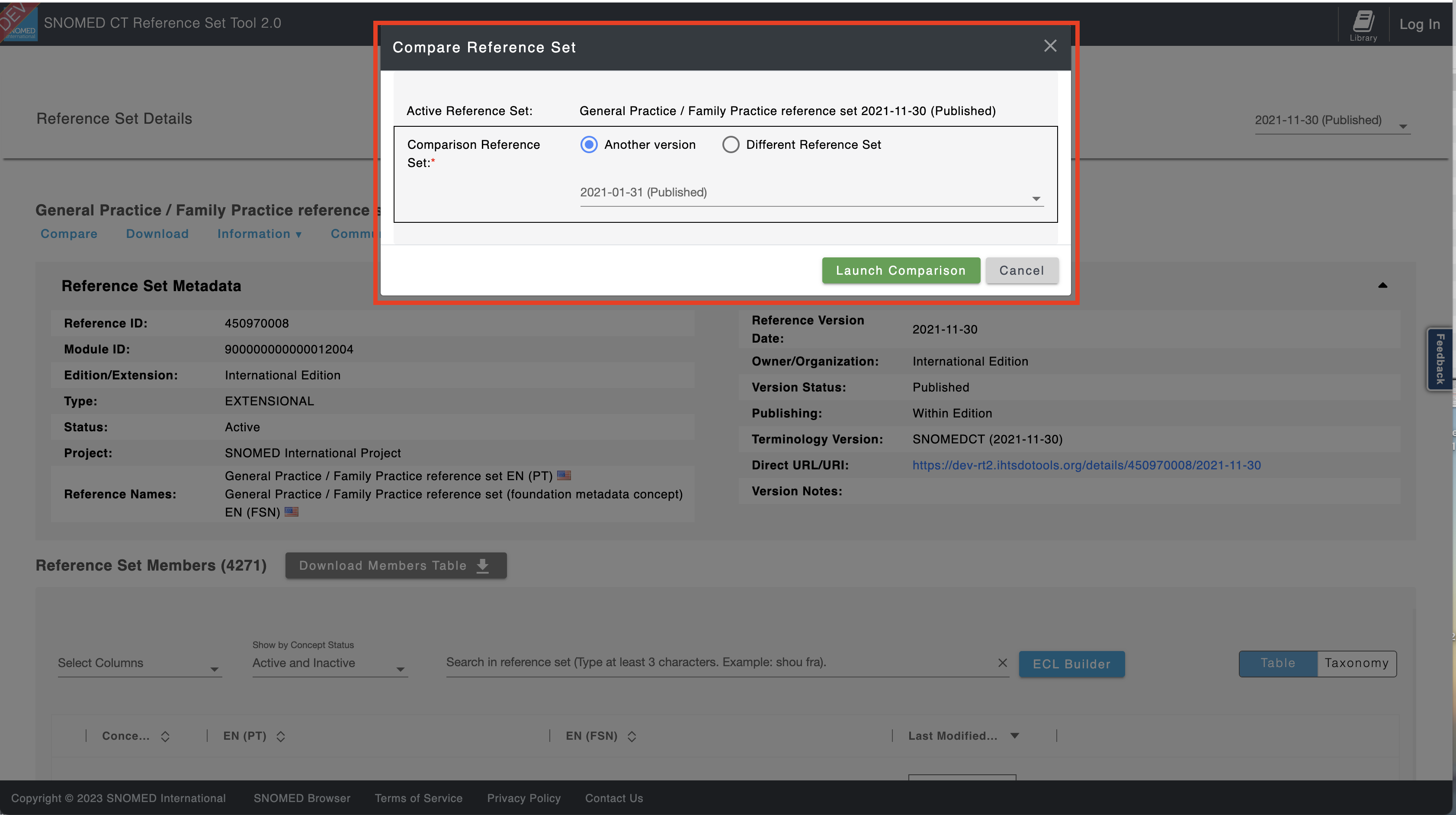
Task: Click Terminology Version value SNOMEDCT (2021-11-30)
Action: (988, 439)
